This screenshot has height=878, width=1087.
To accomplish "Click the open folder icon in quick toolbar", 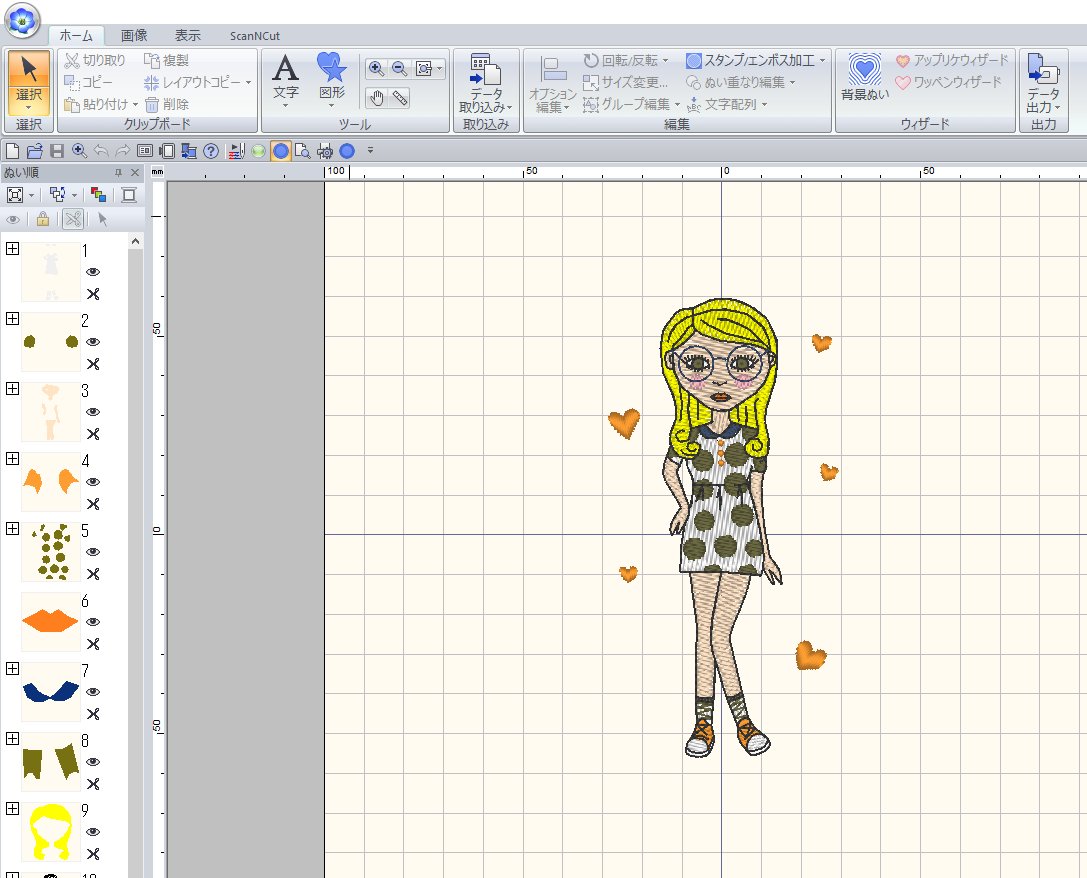I will pos(34,151).
